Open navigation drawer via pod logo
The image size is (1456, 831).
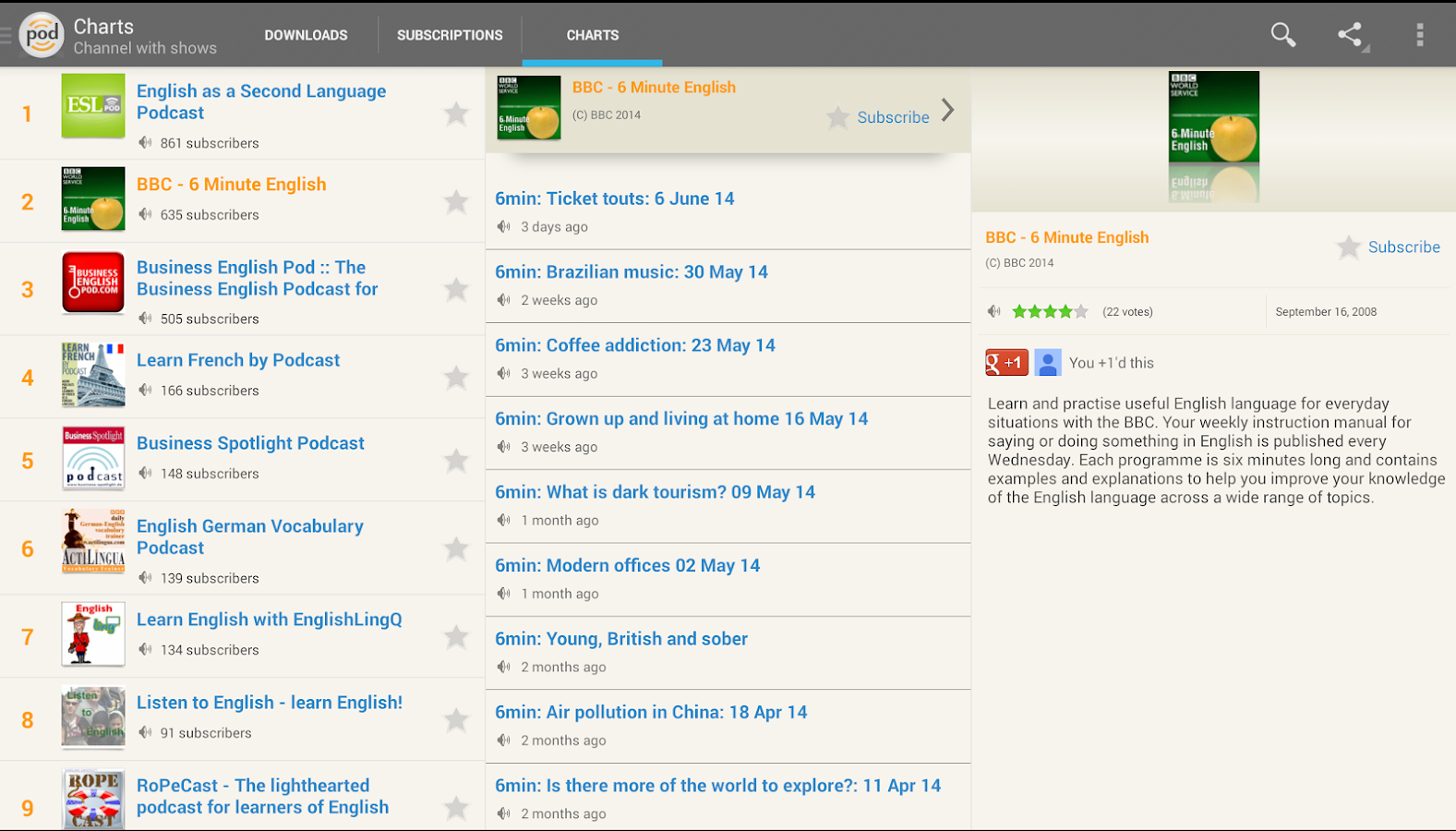pyautogui.click(x=41, y=35)
